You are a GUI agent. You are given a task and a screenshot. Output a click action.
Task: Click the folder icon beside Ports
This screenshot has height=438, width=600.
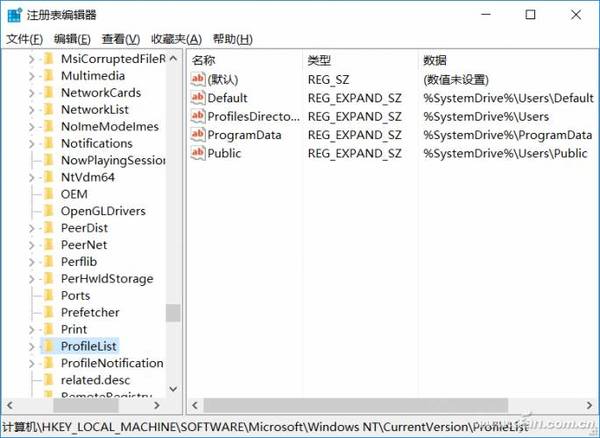(49, 295)
